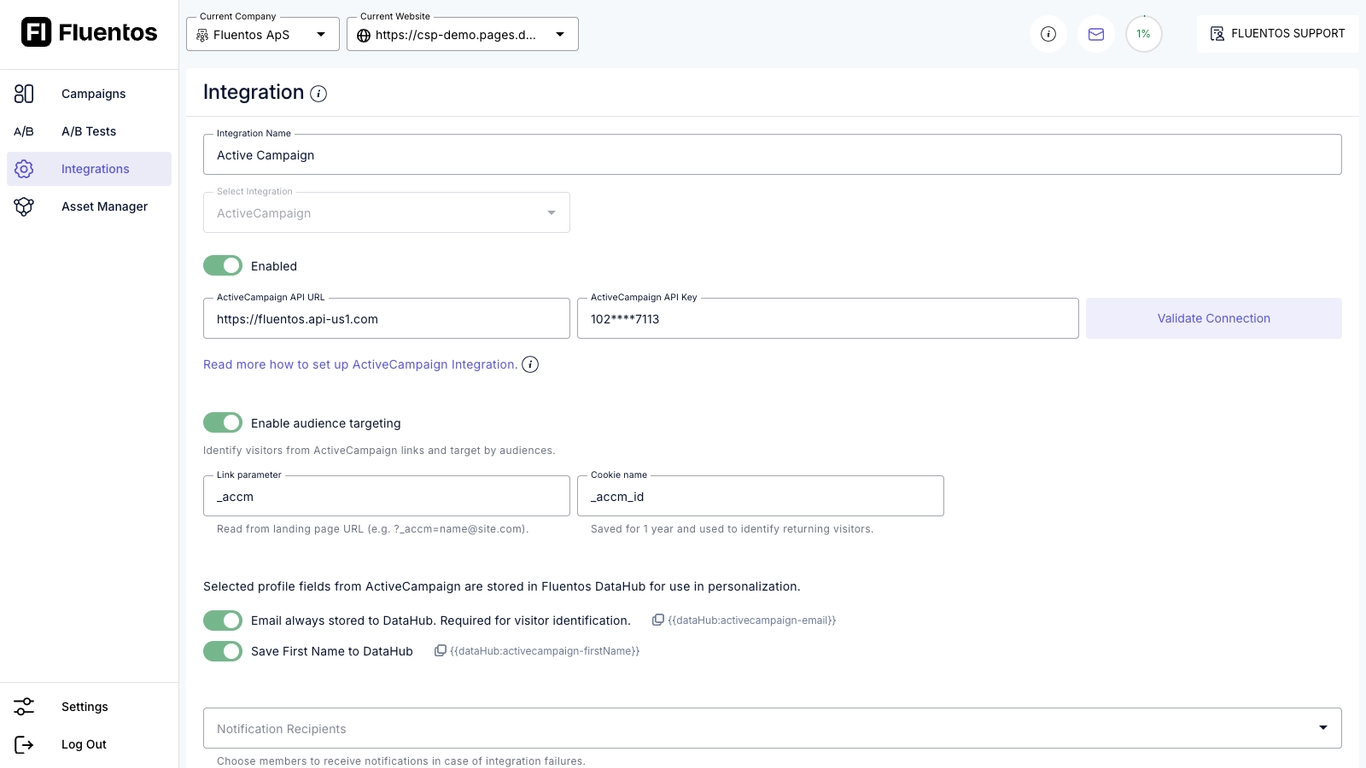Click the 1% progress circle indicator

(1144, 34)
